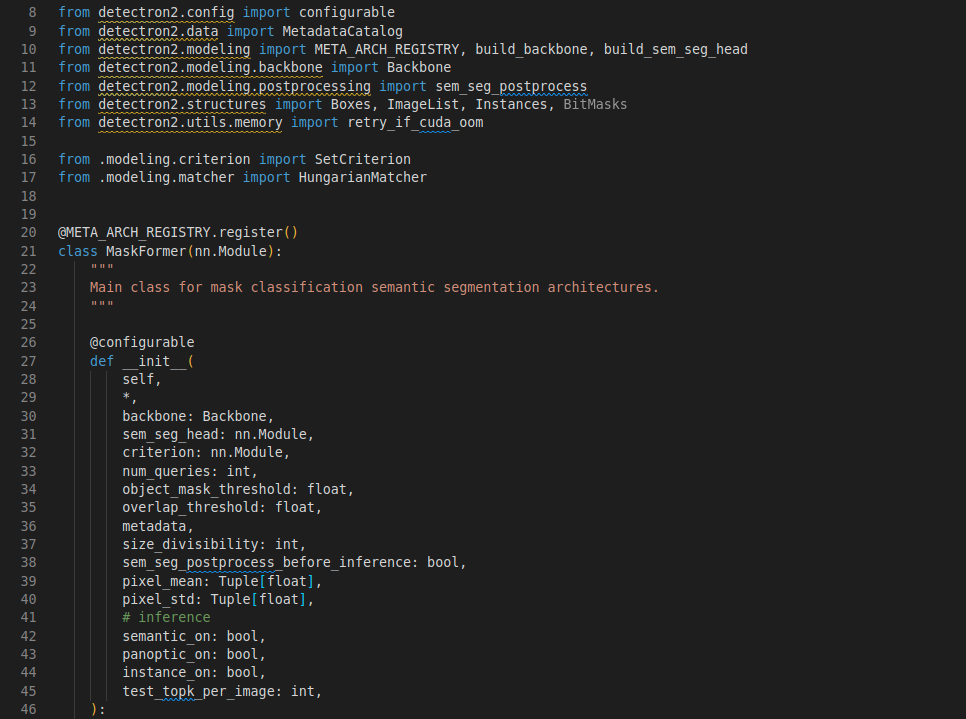Click the object_mask_threshold parameter
This screenshot has height=719, width=966.
(x=206, y=489)
